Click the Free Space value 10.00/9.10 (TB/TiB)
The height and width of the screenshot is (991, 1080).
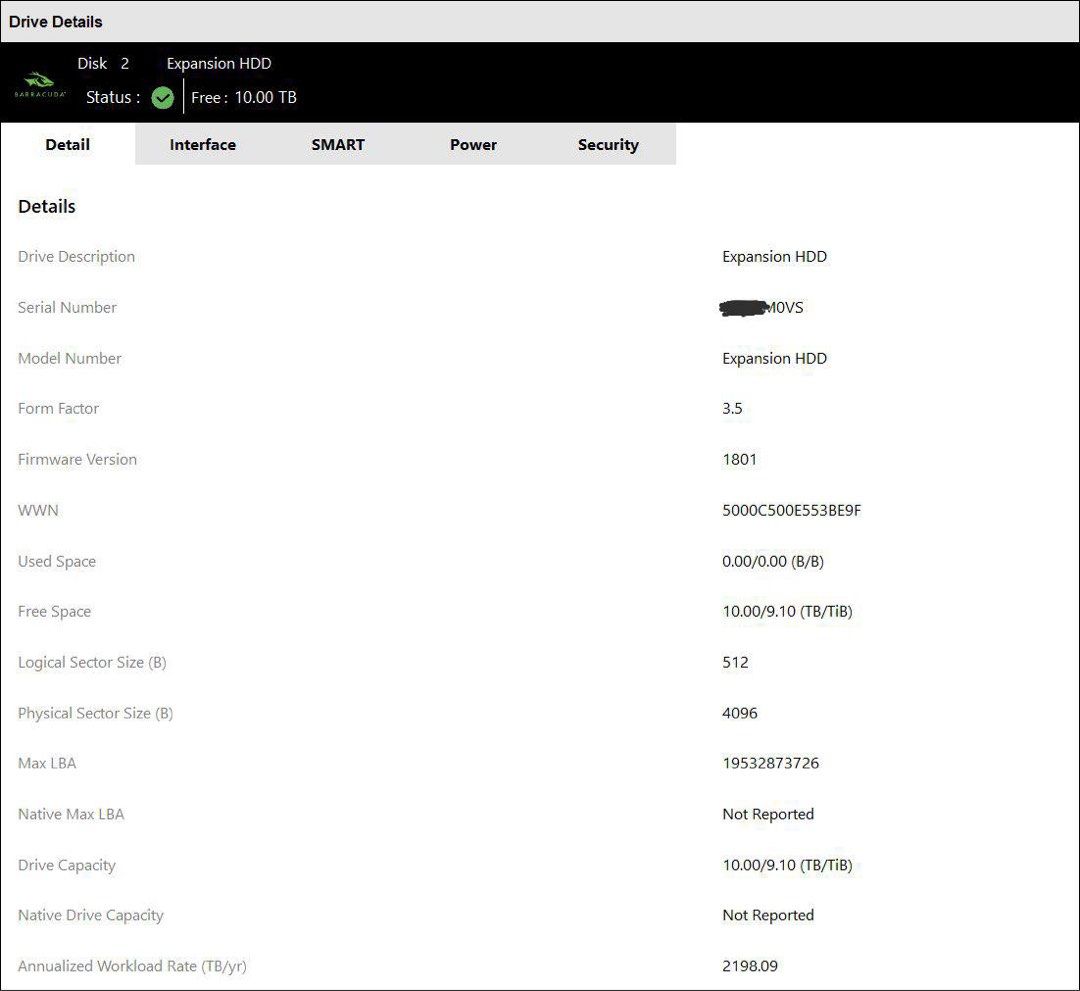pos(787,612)
